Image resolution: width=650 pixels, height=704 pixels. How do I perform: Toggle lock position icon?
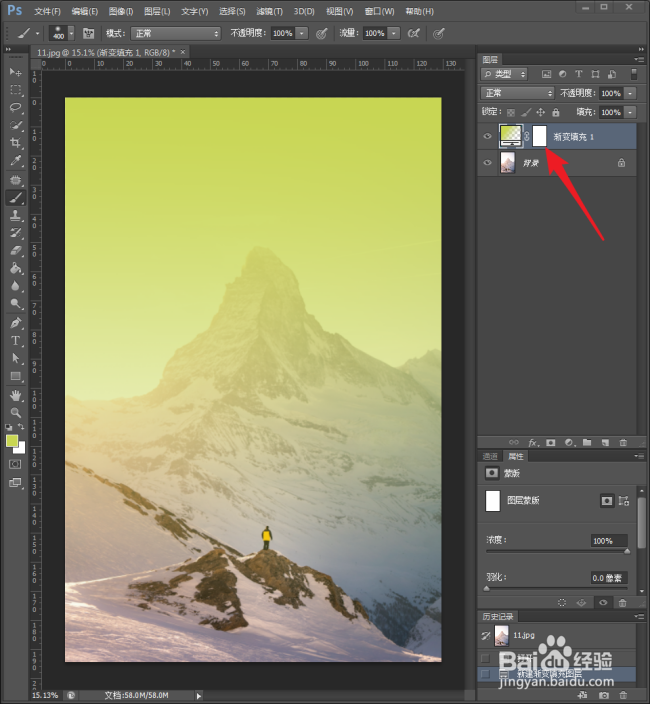pyautogui.click(x=541, y=112)
